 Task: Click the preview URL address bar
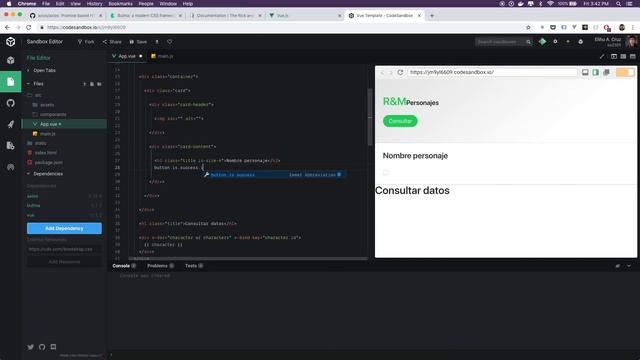click(492, 72)
